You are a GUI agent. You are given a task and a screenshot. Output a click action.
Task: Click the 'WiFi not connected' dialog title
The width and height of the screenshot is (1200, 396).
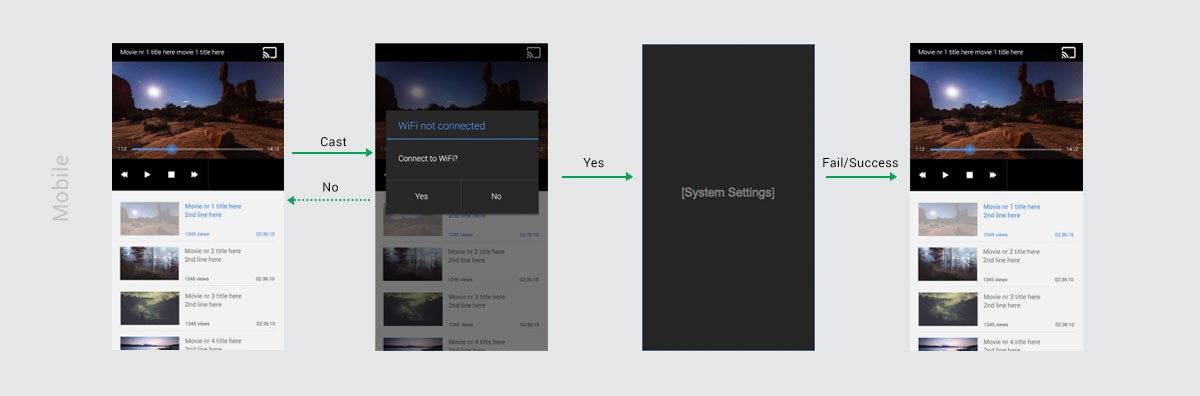(442, 126)
